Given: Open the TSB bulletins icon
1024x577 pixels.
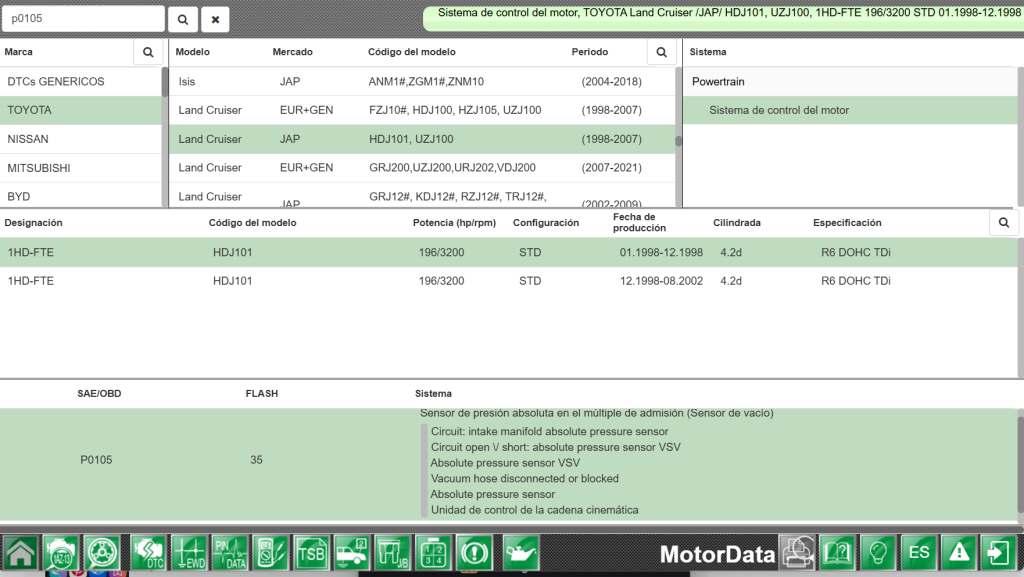Looking at the screenshot, I should coord(311,553).
